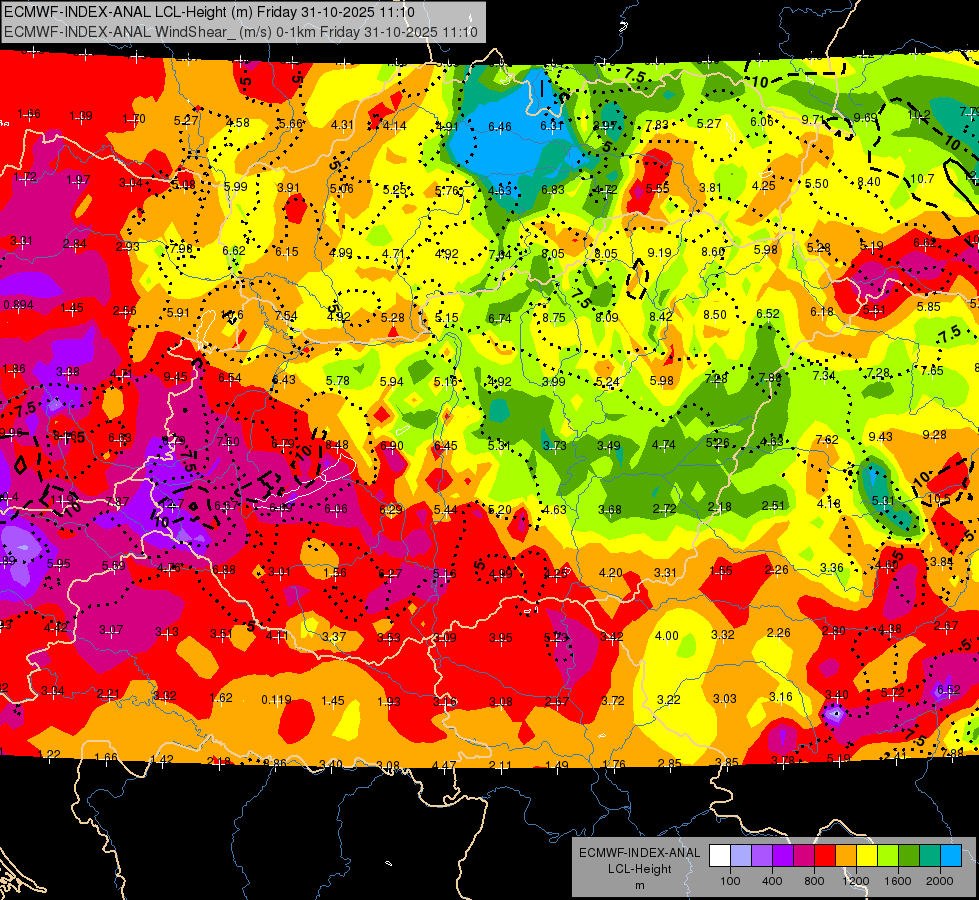The image size is (979, 900).
Task: Click the wind shear value 3.36
Action: click(832, 568)
